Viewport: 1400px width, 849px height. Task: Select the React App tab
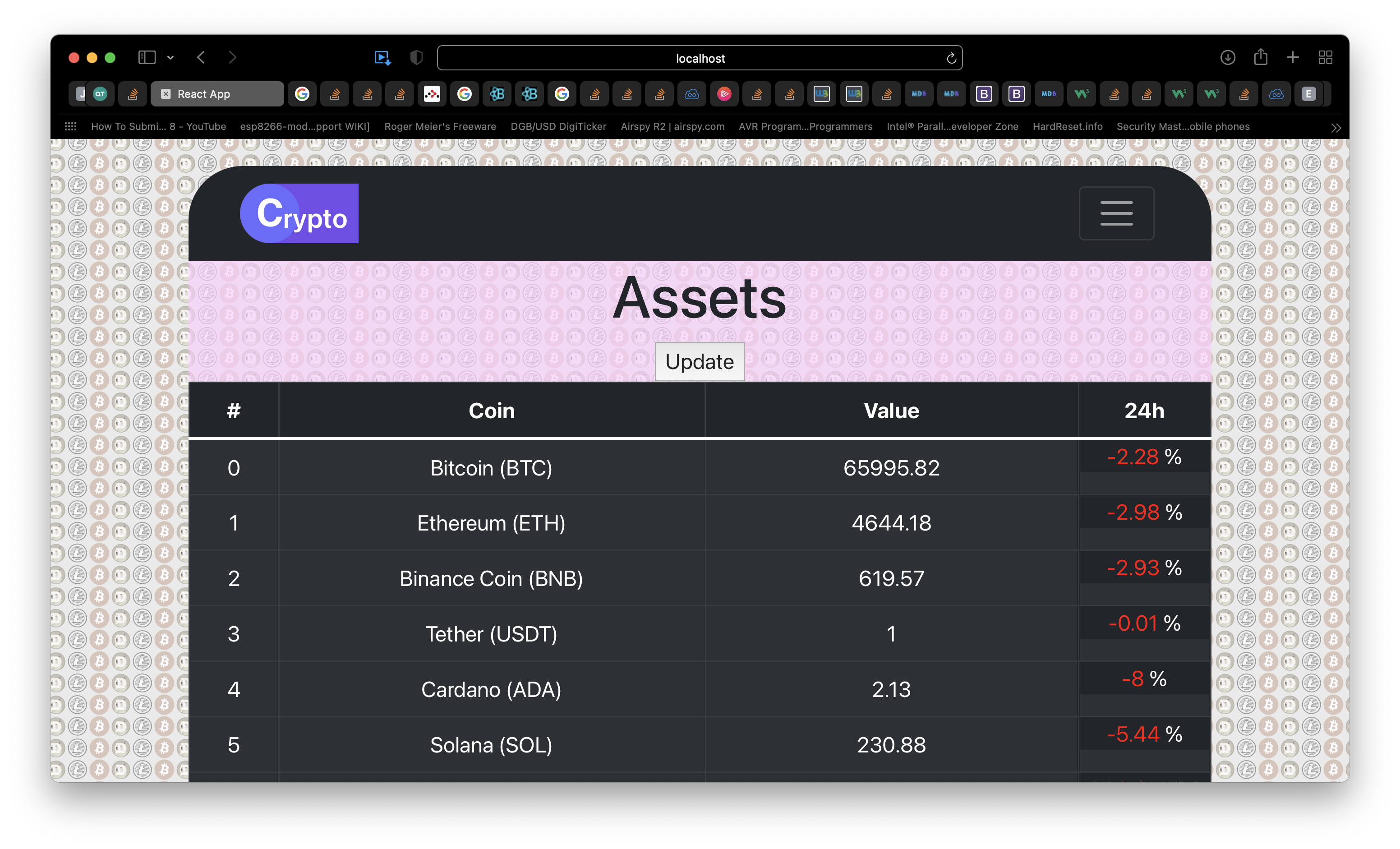pyautogui.click(x=217, y=94)
